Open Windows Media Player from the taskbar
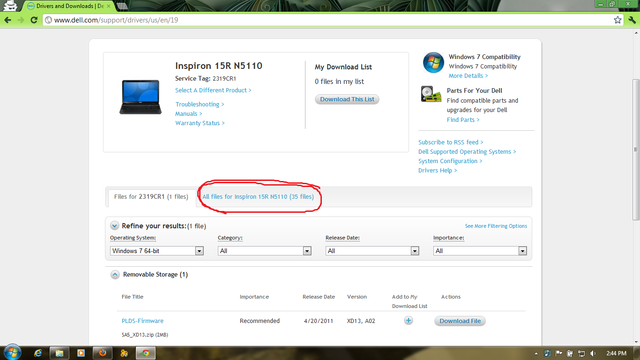This screenshot has height=360, width=640. pyautogui.click(x=81, y=353)
